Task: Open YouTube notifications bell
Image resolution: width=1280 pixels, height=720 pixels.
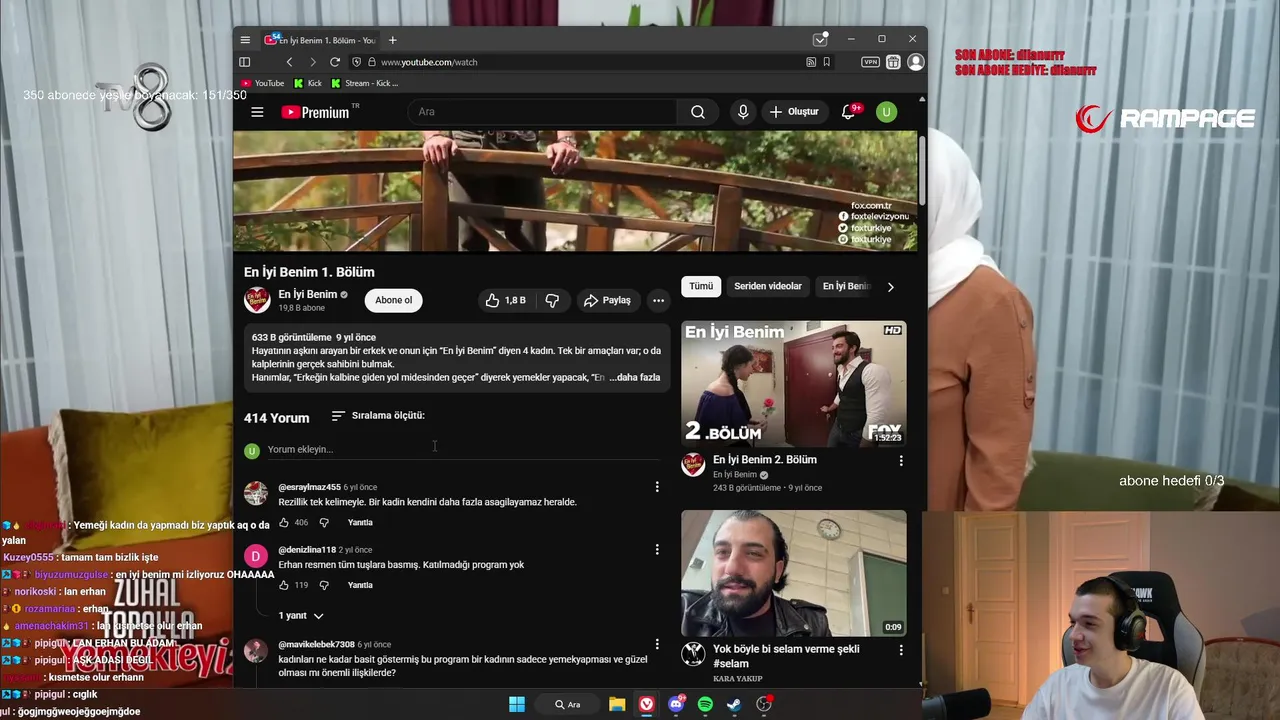Action: coord(849,112)
